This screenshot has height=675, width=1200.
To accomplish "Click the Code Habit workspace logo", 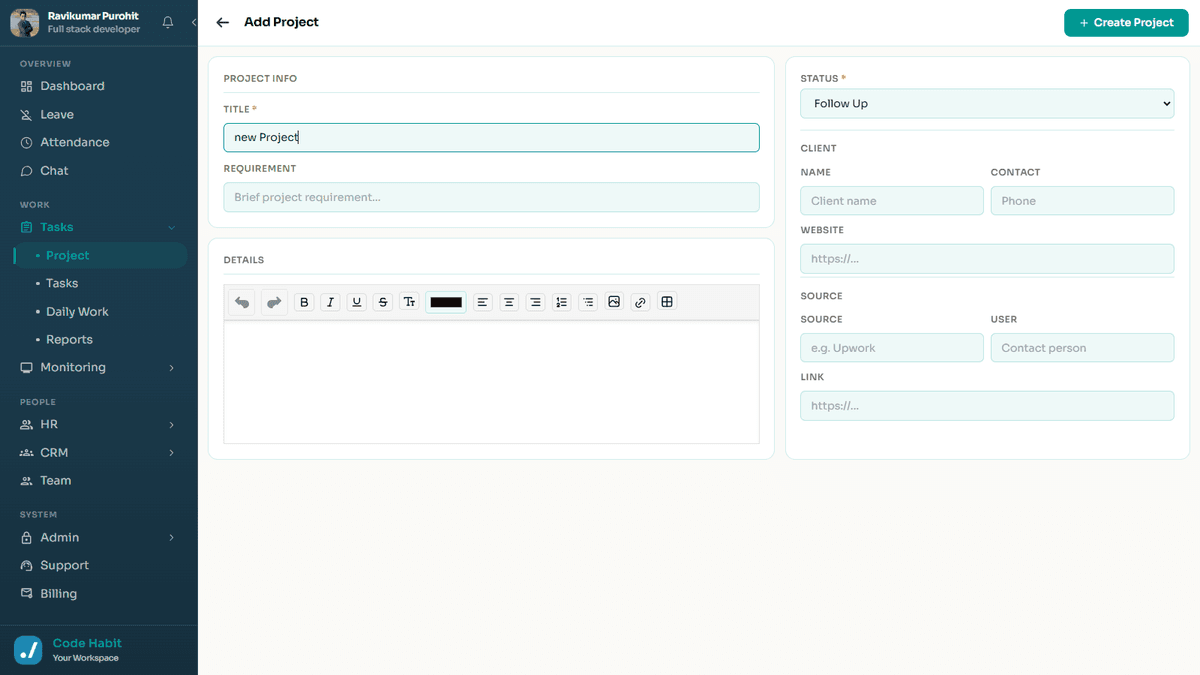I will coord(28,650).
